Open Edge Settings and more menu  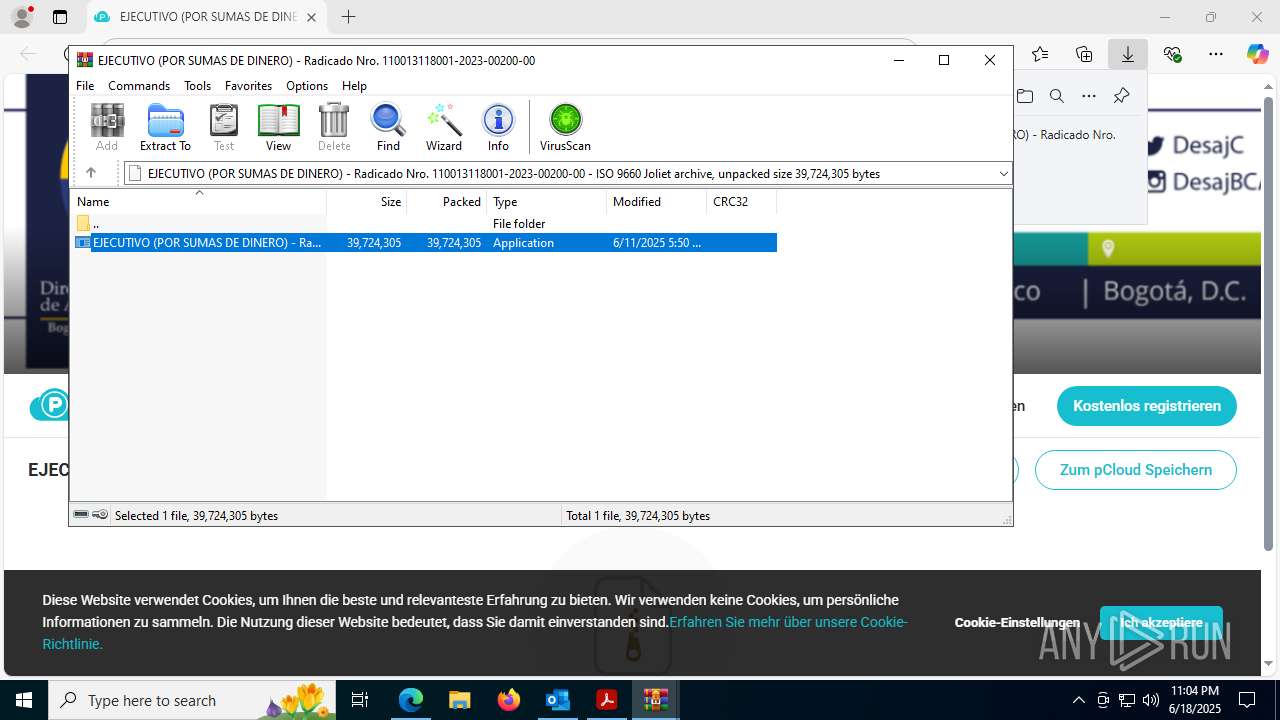1215,54
